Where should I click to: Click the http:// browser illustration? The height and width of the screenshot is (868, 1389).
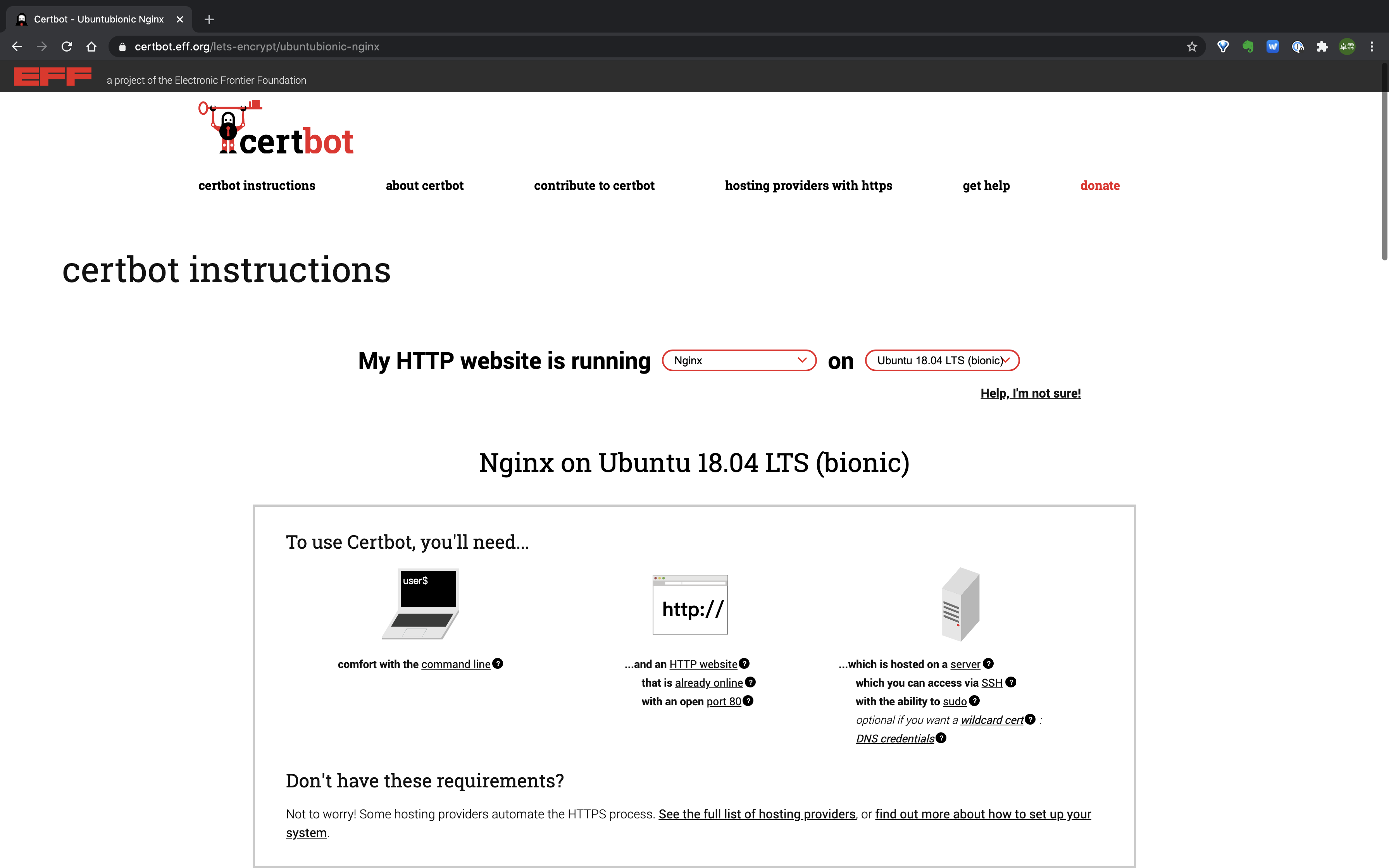690,604
